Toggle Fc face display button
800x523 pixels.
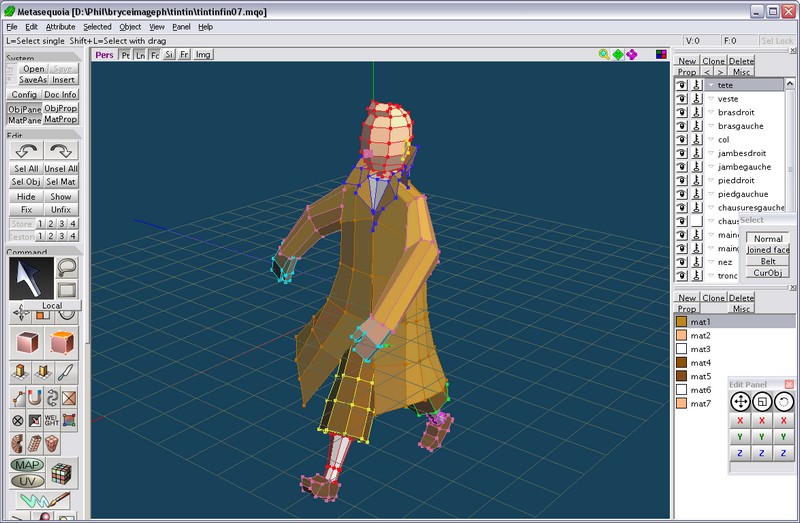click(155, 55)
